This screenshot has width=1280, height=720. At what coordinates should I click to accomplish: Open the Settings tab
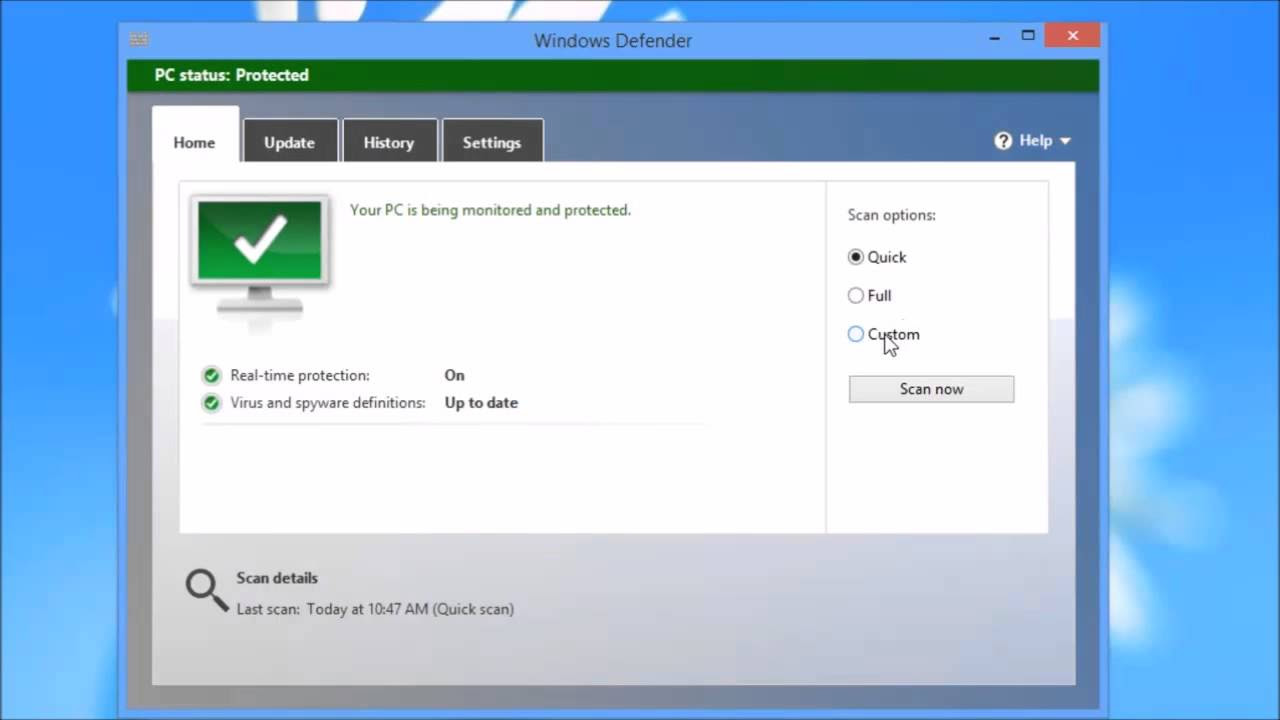[x=492, y=142]
